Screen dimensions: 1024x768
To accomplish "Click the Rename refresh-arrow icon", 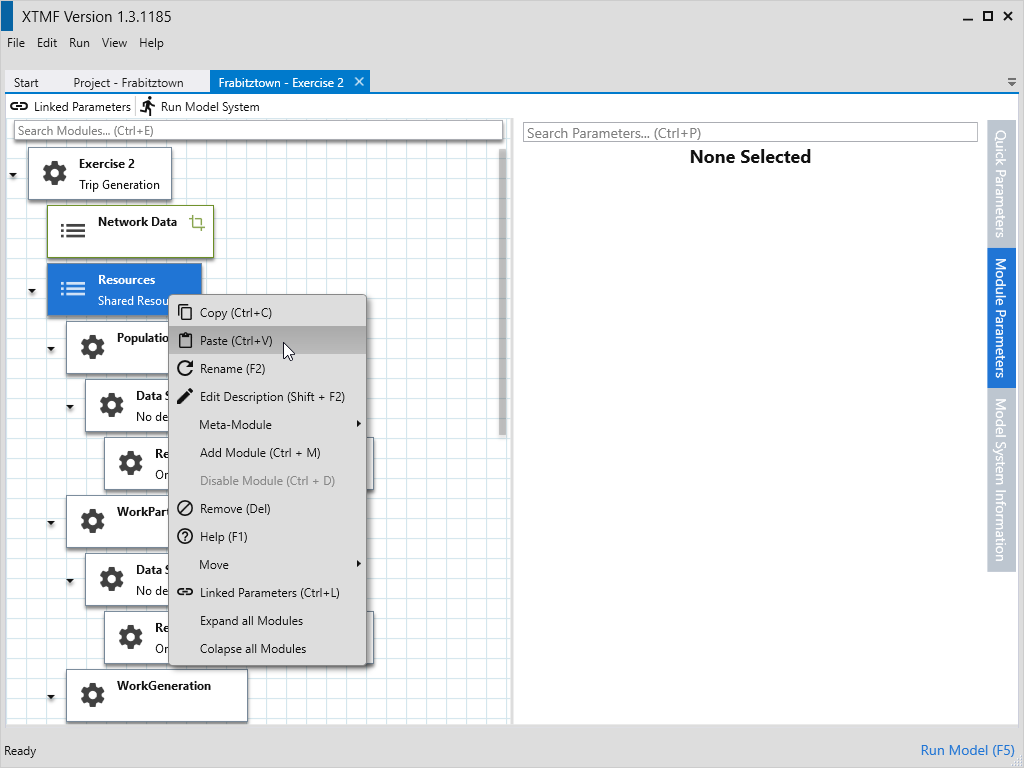I will [184, 369].
